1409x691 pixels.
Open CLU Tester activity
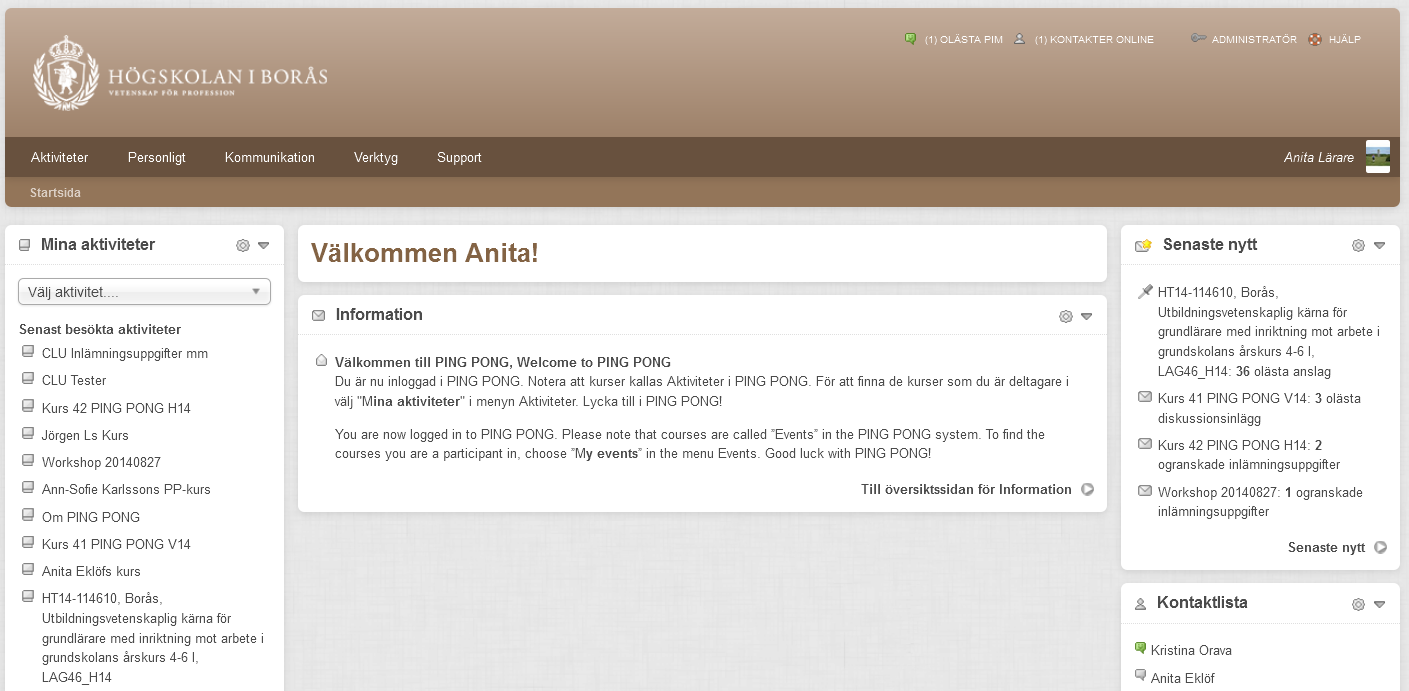pyautogui.click(x=74, y=380)
